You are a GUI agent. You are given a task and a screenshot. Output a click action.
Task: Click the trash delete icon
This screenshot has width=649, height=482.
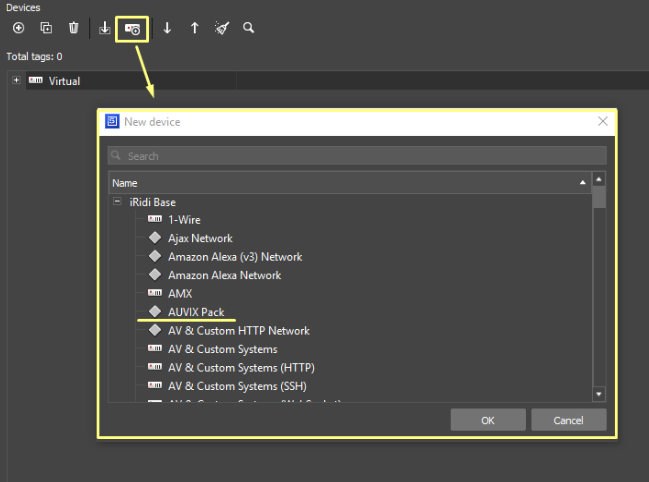pos(73,28)
